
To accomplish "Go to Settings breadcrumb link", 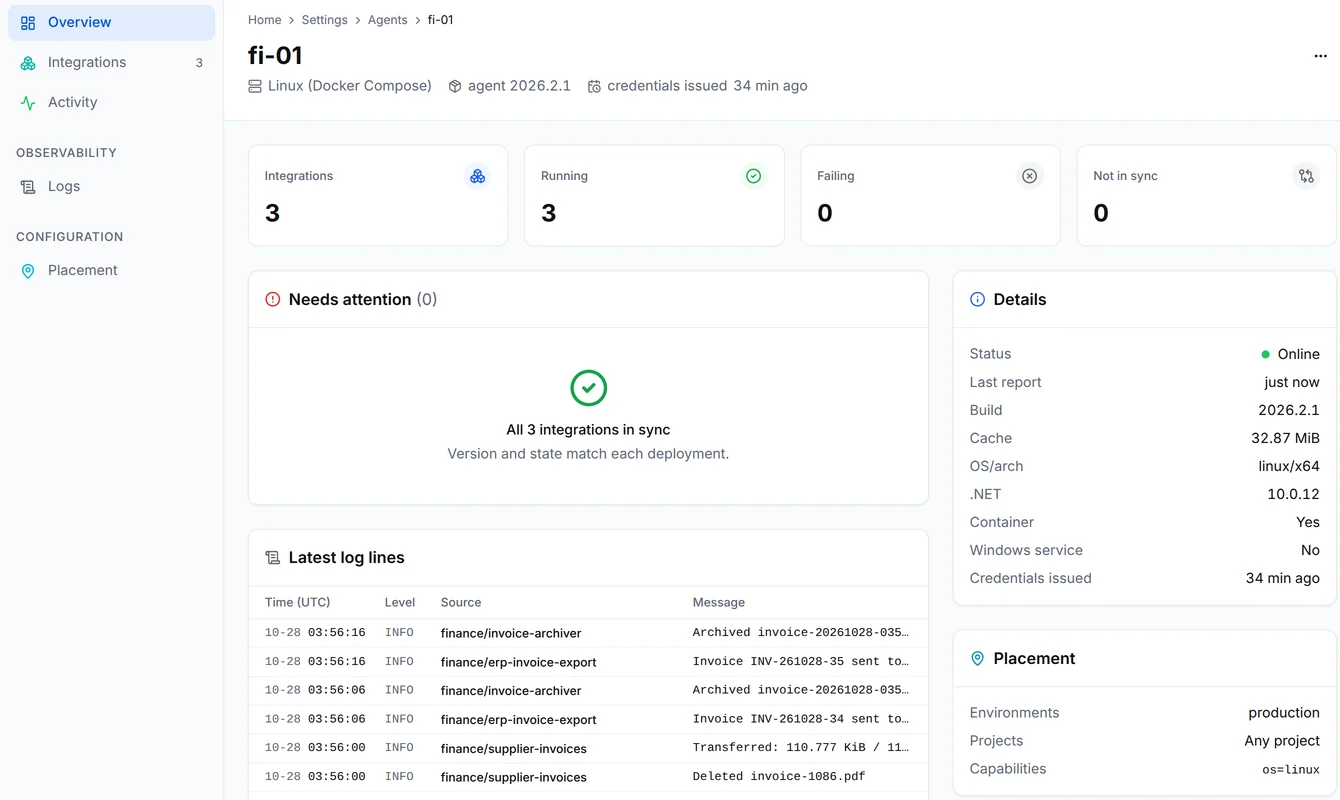I will (325, 20).
